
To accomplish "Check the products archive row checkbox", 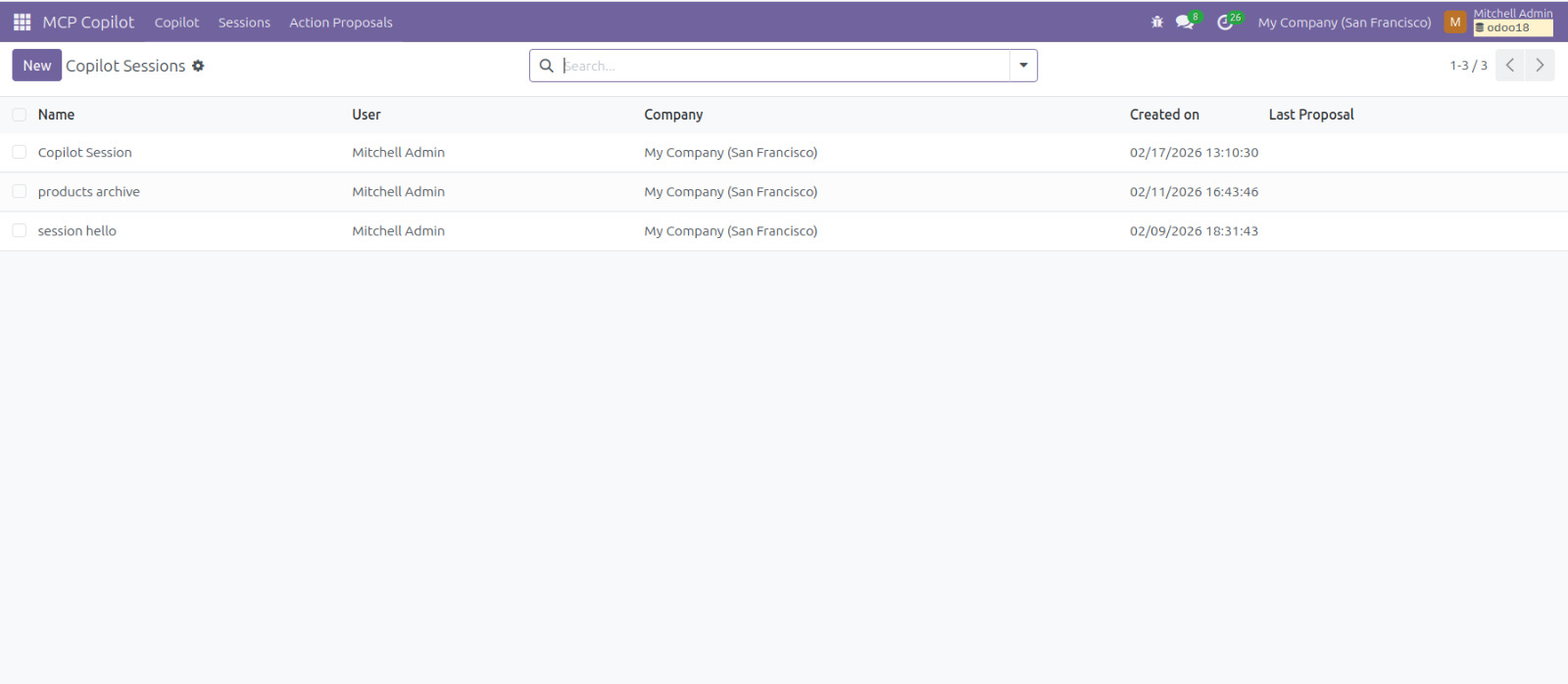I will (x=20, y=191).
